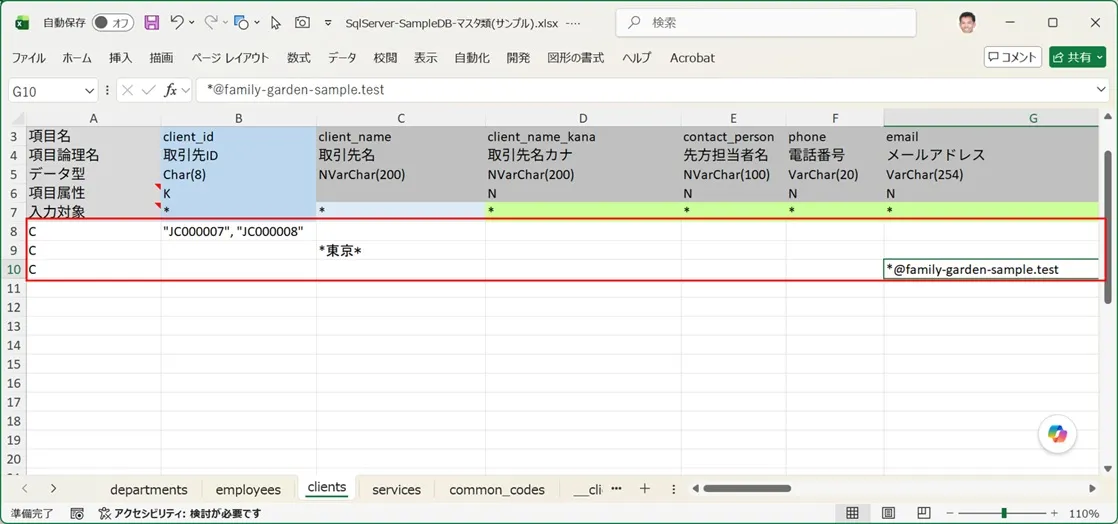
Task: Add a new sheet with plus icon
Action: pyautogui.click(x=645, y=488)
